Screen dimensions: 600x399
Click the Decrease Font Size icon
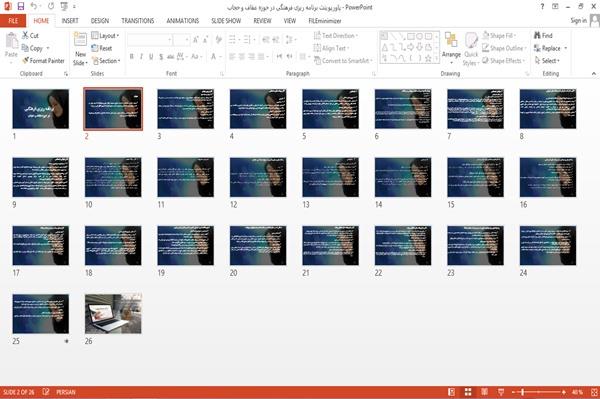click(x=205, y=39)
